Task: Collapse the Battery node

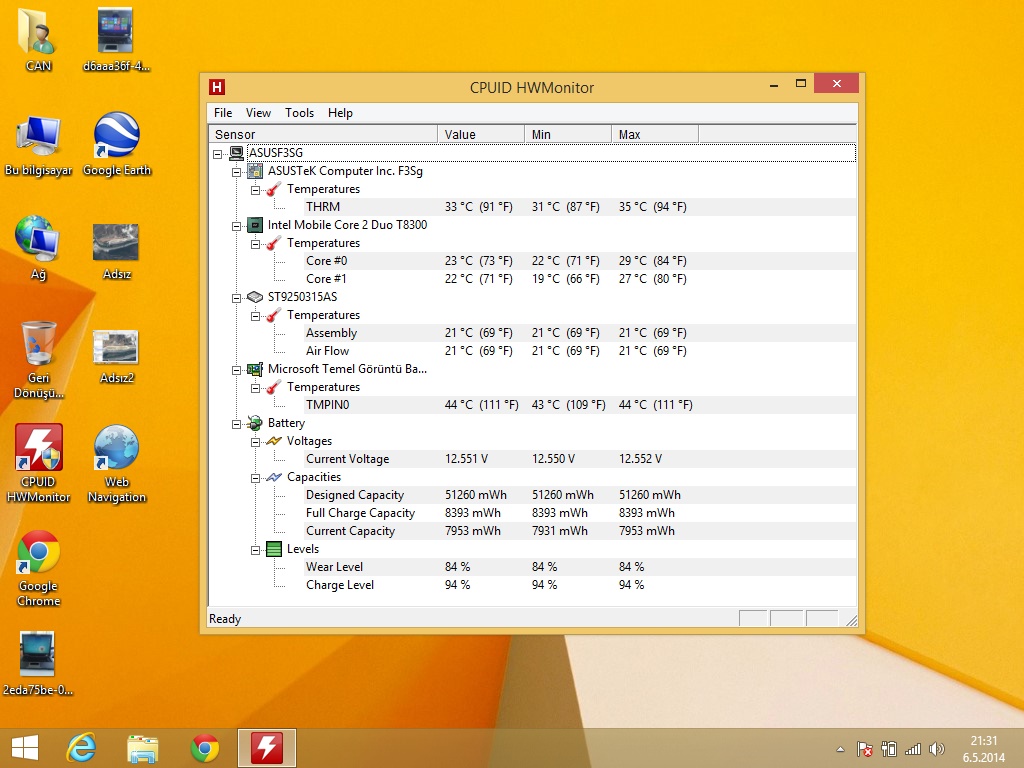Action: [236, 424]
